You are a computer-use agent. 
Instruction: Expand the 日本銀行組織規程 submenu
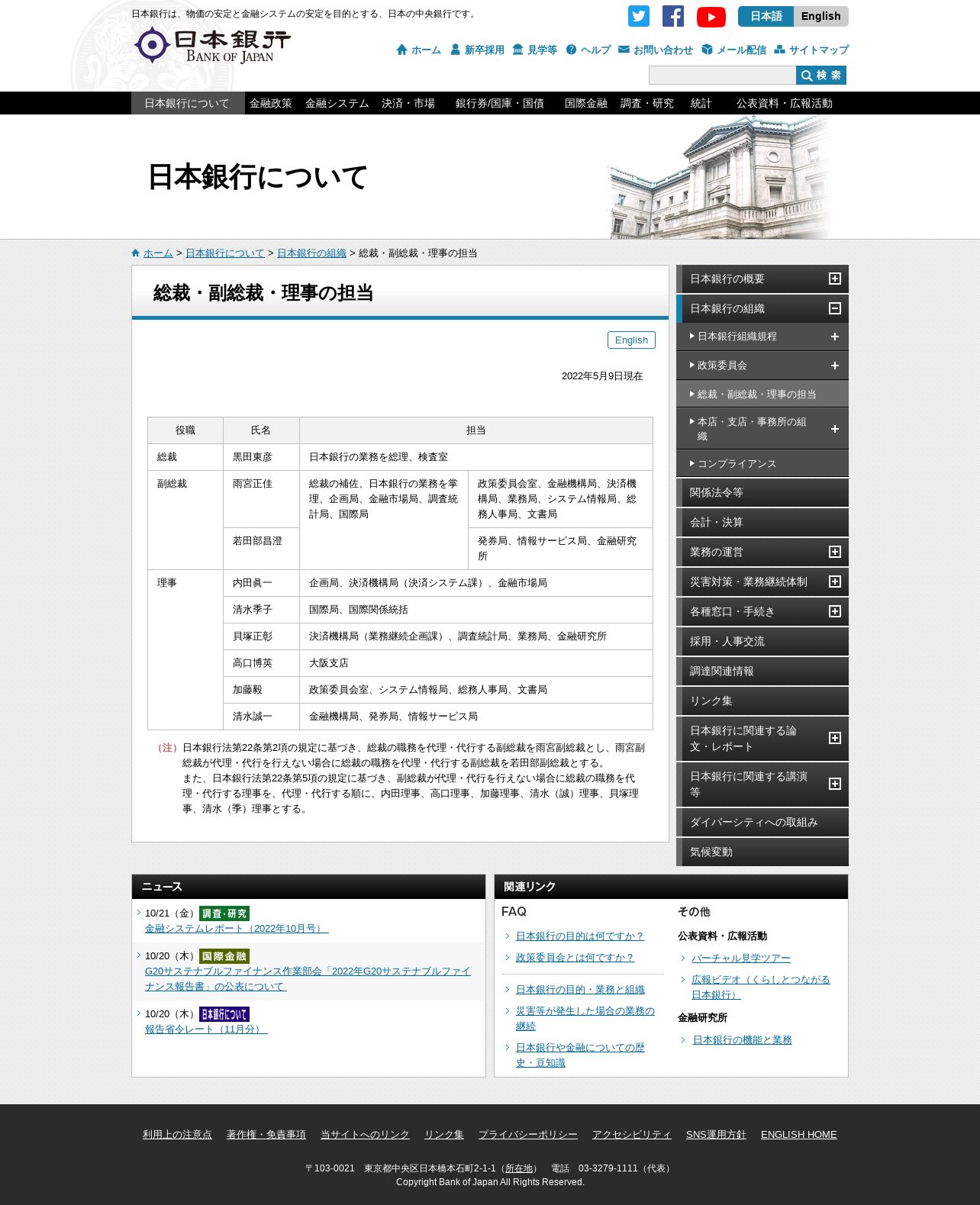point(835,337)
